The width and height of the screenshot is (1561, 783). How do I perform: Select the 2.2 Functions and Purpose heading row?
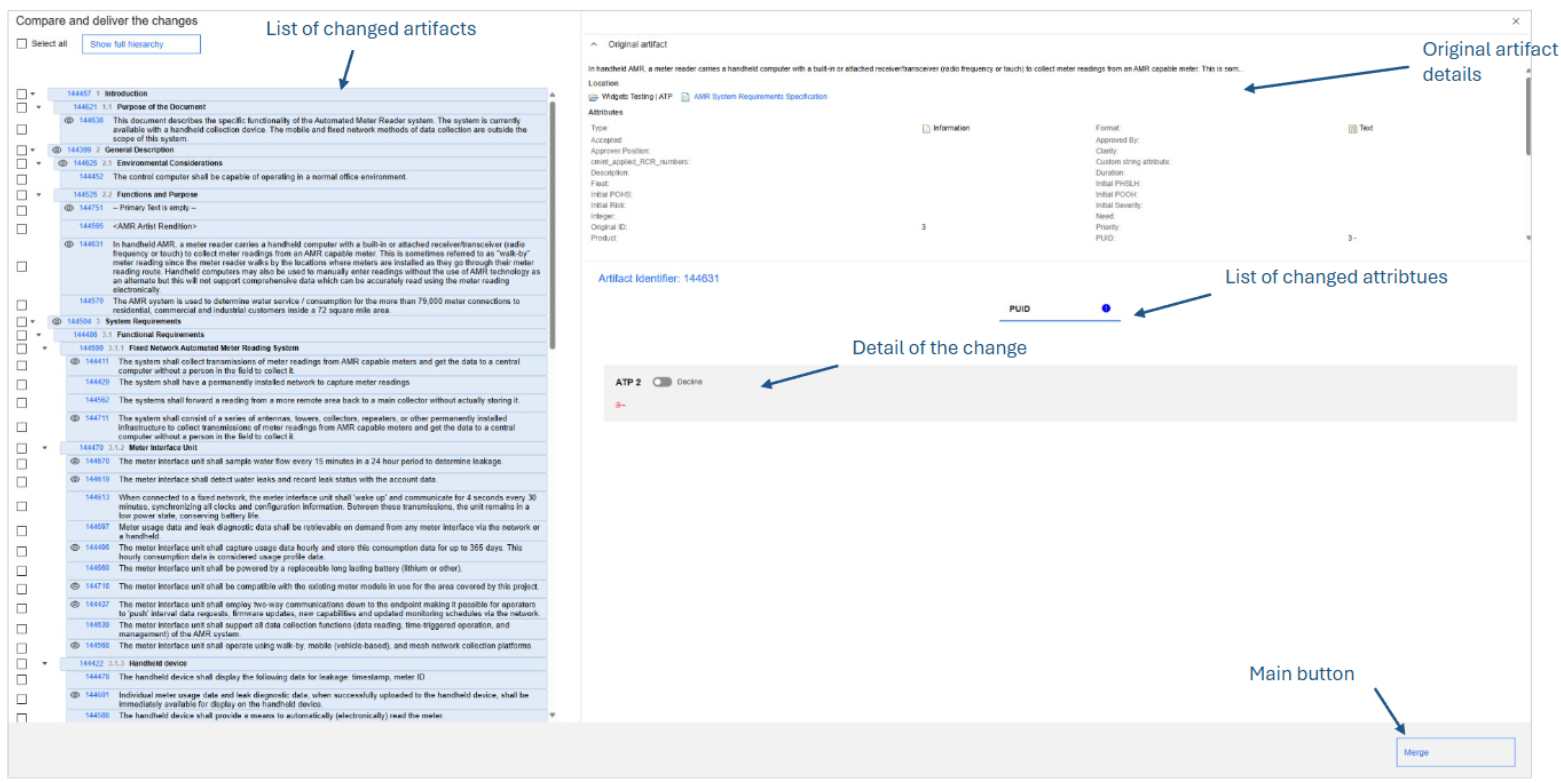pyautogui.click(x=143, y=194)
